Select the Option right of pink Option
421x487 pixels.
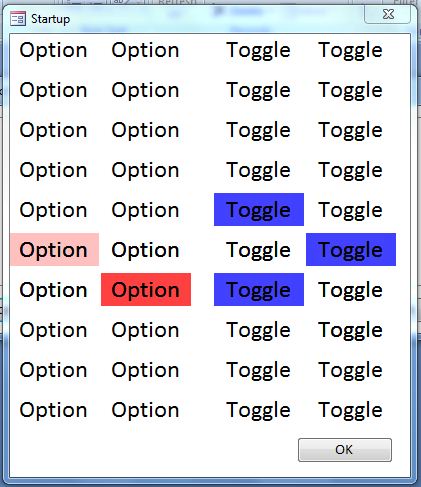tap(146, 250)
